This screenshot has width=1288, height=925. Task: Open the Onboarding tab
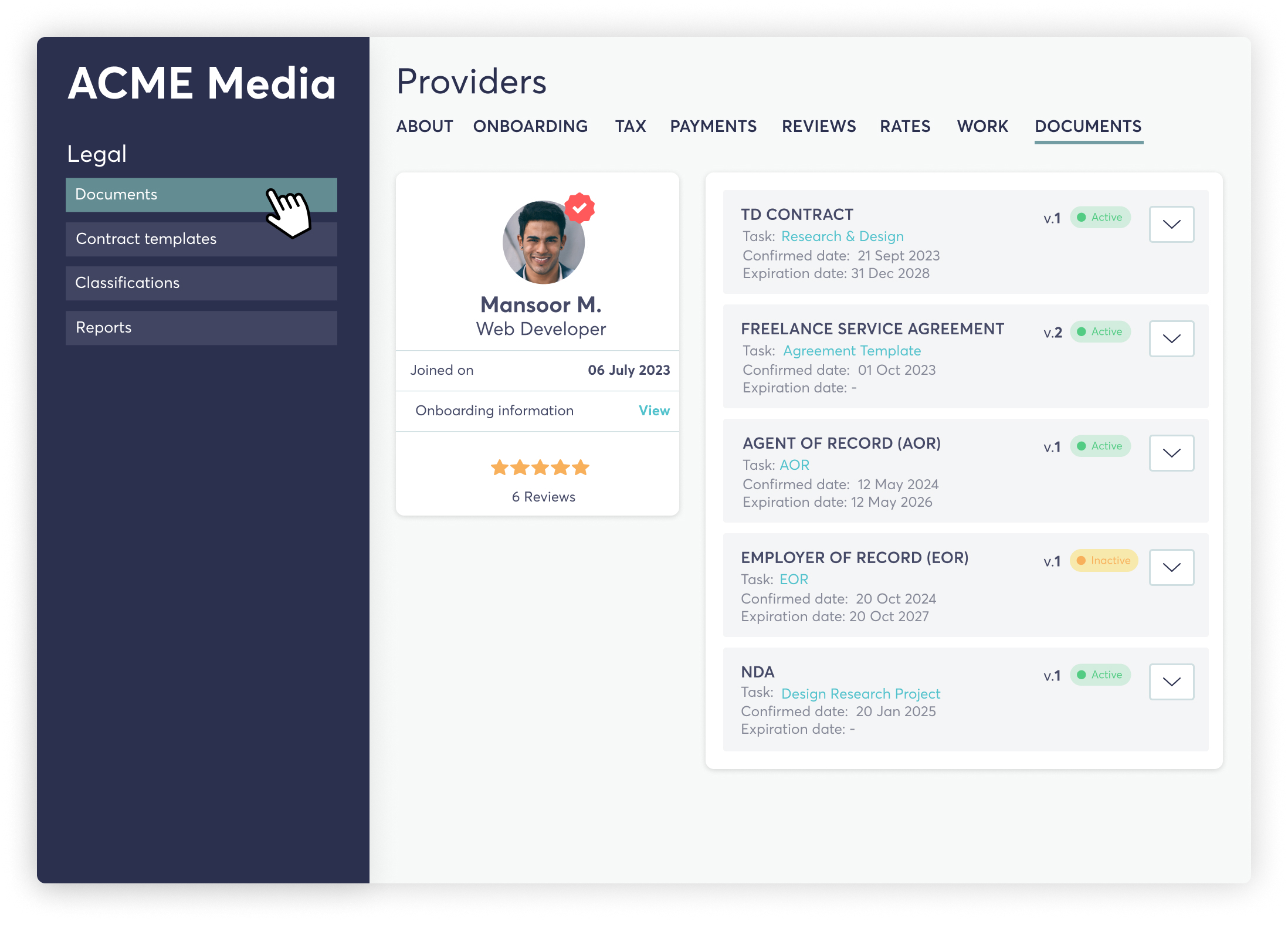(x=530, y=126)
